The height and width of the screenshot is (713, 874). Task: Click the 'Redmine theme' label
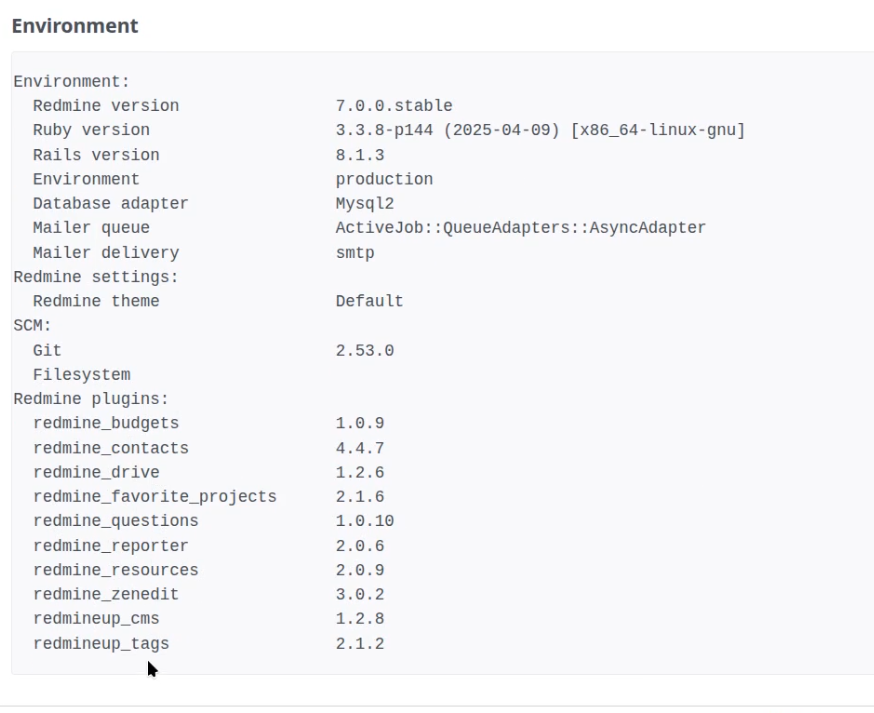pyautogui.click(x=96, y=301)
